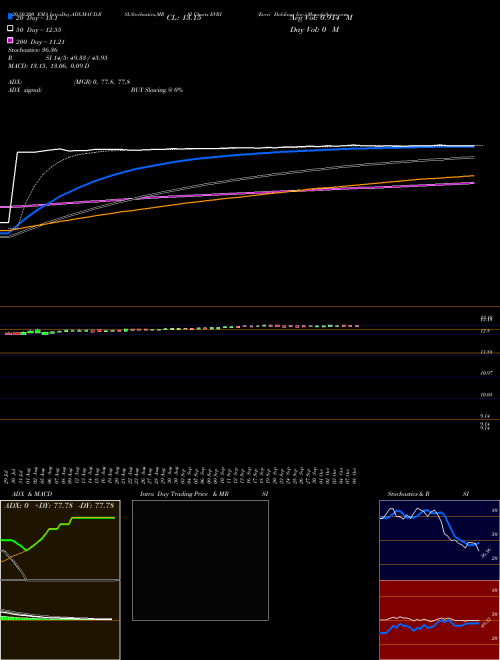Click the 10.97 price axis label
Viewport: 500px width, 660px height.
pyautogui.click(x=487, y=373)
